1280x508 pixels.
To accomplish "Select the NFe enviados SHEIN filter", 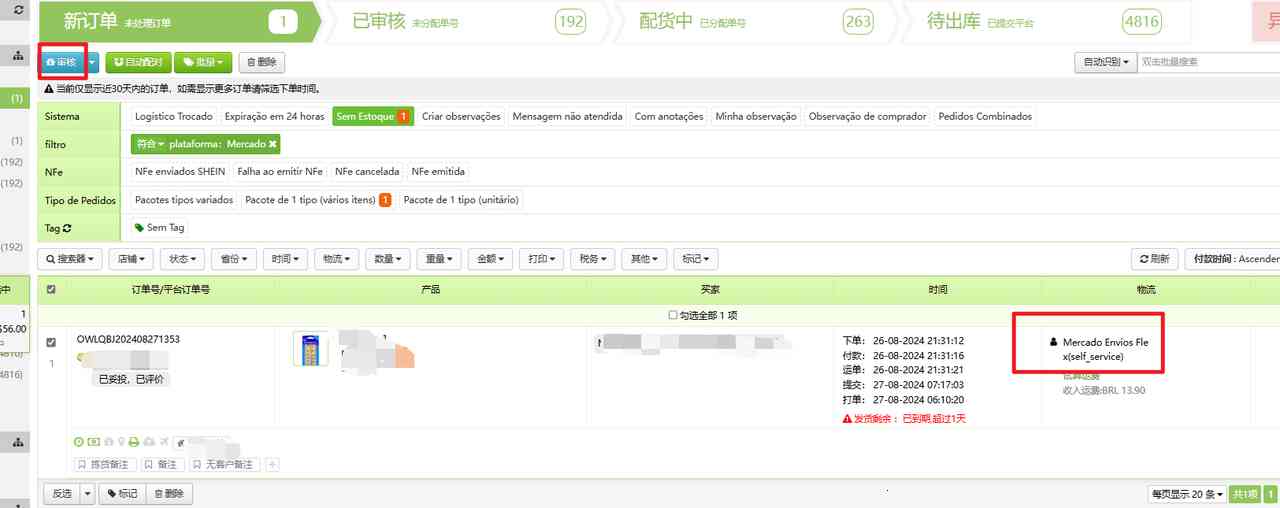I will point(180,172).
